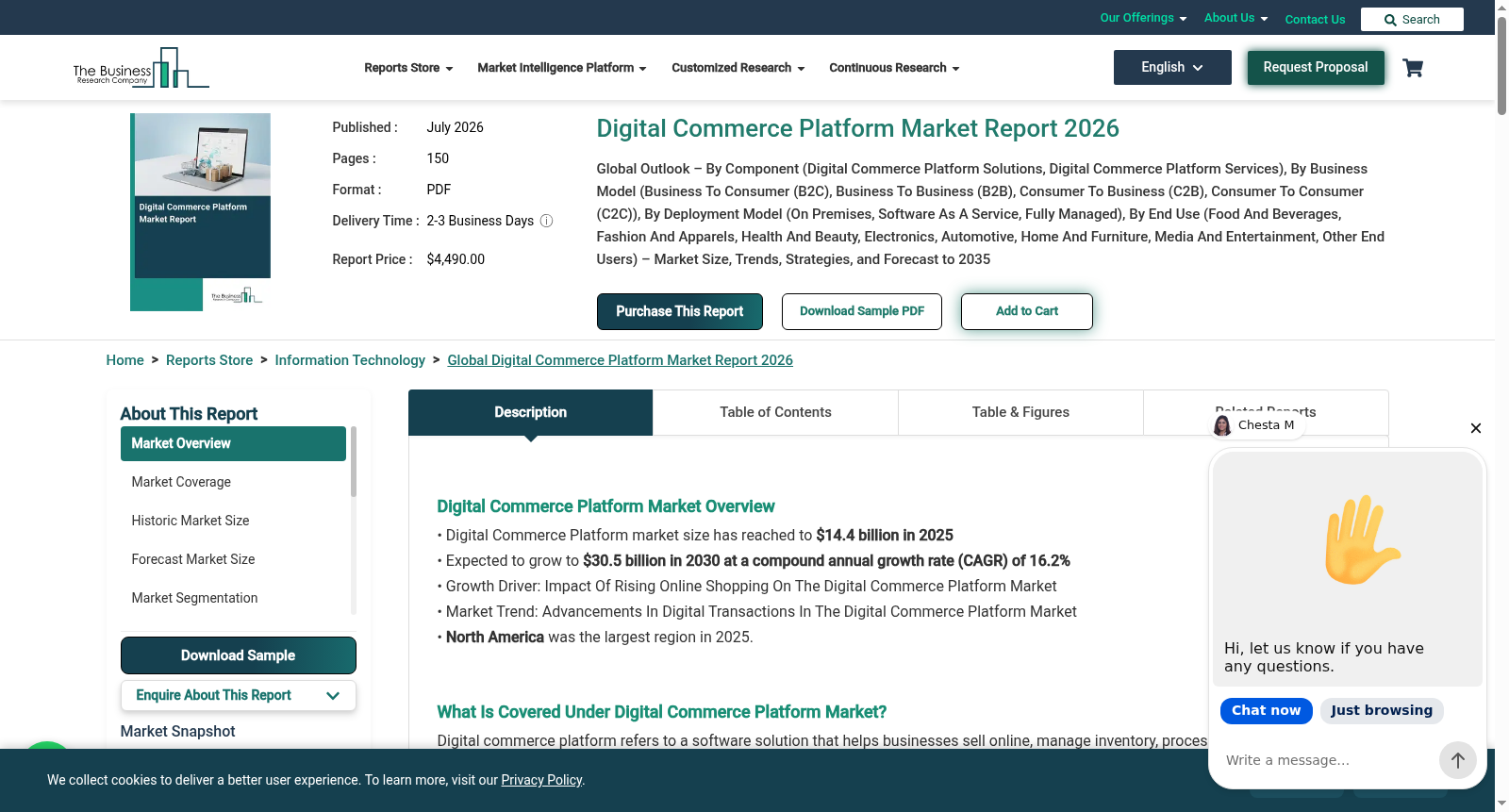Open Global Digital Commerce Platform breadcrumb link

[620, 360]
